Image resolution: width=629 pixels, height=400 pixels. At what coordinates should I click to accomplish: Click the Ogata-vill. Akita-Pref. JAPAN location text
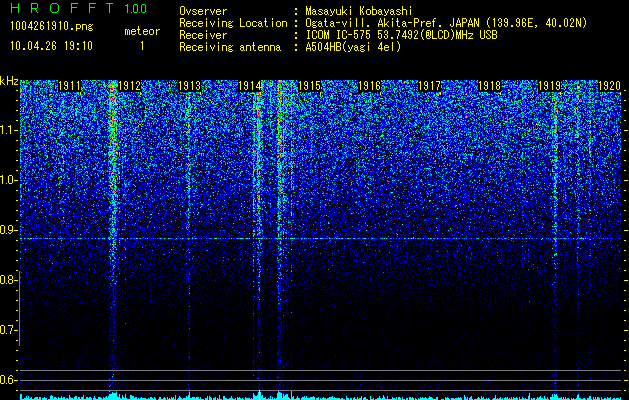[446, 23]
